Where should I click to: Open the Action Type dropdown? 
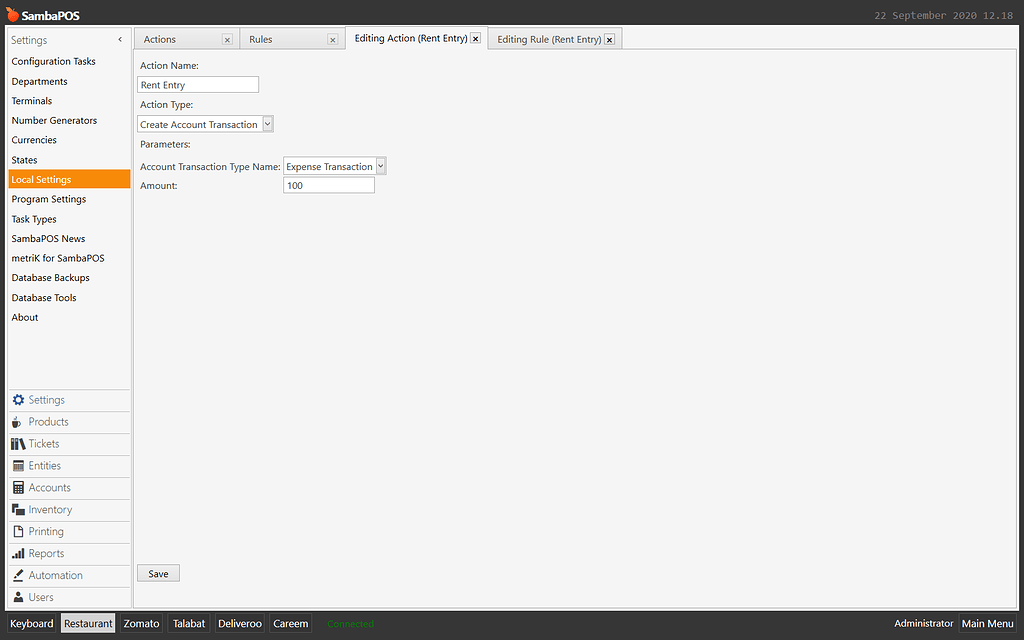[x=265, y=124]
